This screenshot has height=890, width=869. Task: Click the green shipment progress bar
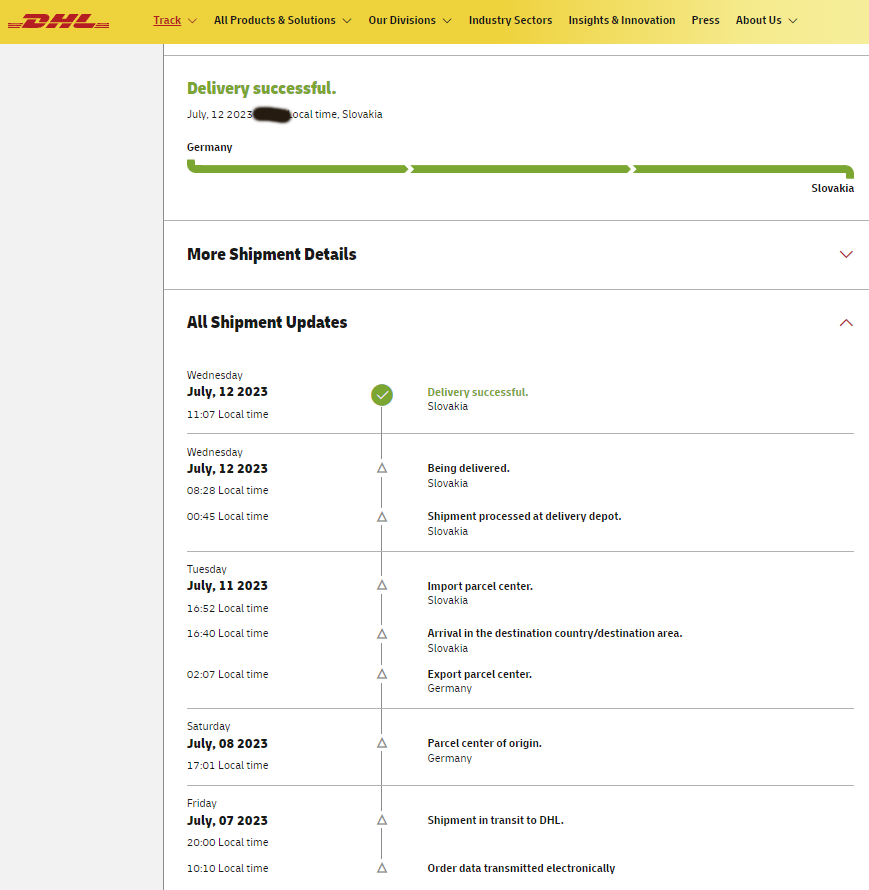click(x=520, y=169)
